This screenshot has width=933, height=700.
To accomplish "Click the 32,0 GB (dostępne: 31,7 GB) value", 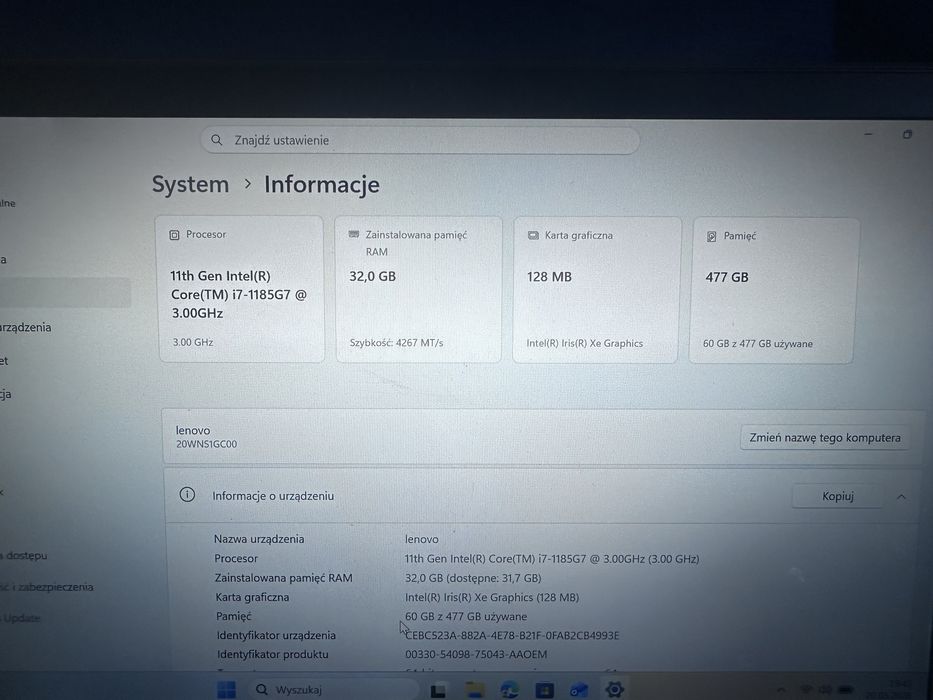I will point(473,578).
